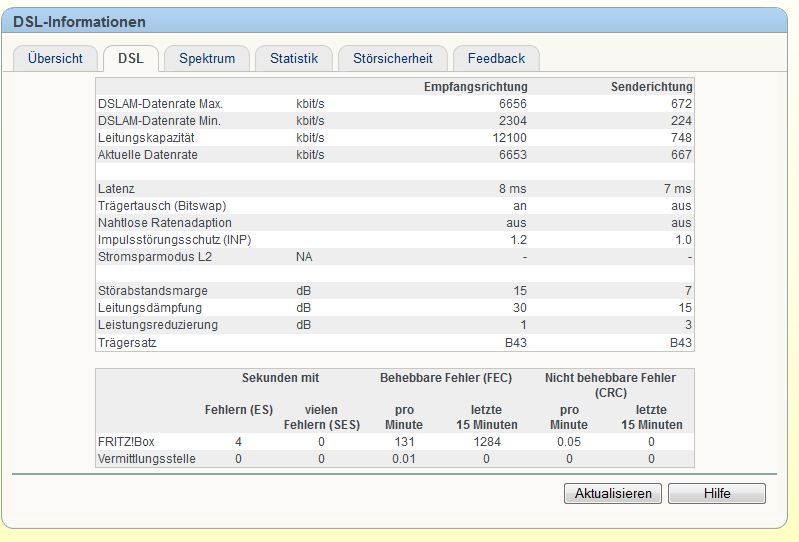Click the DSLAM-Datenrate Min. row label

click(159, 121)
